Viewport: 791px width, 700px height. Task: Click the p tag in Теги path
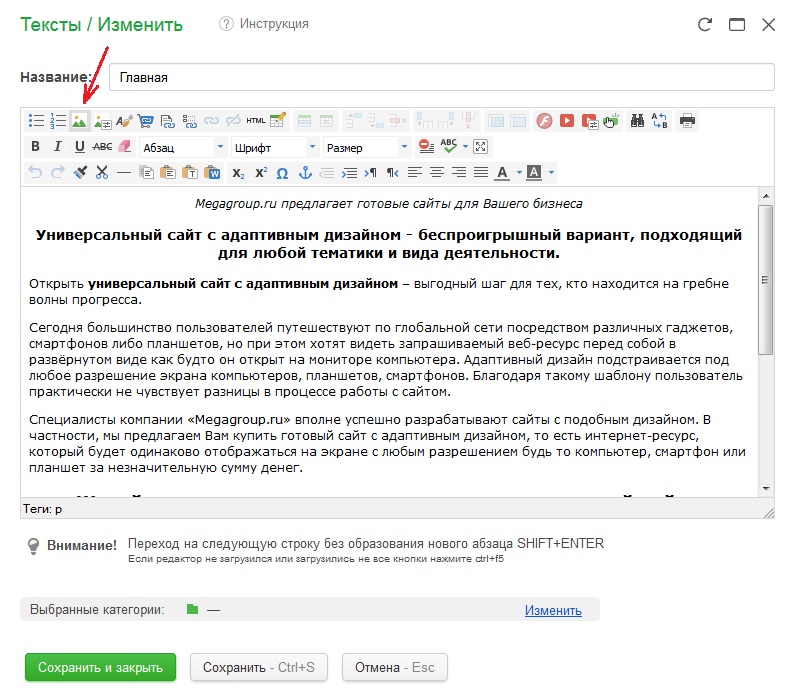tap(59, 509)
